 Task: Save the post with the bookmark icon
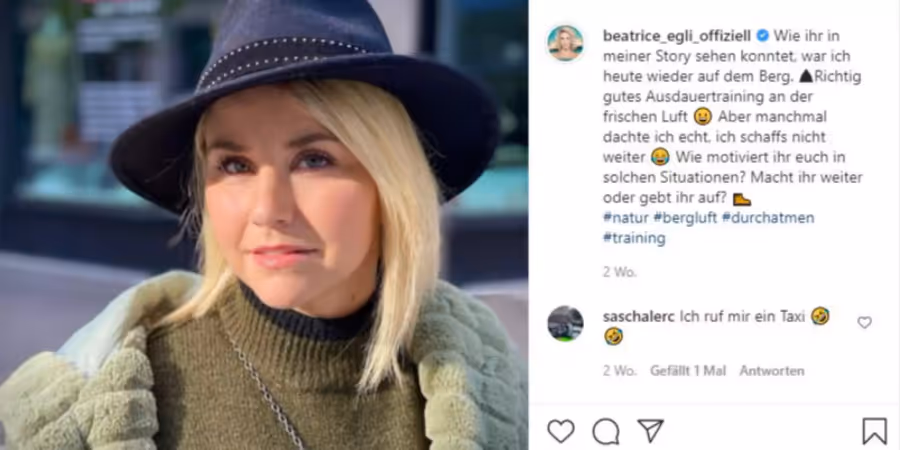point(874,431)
